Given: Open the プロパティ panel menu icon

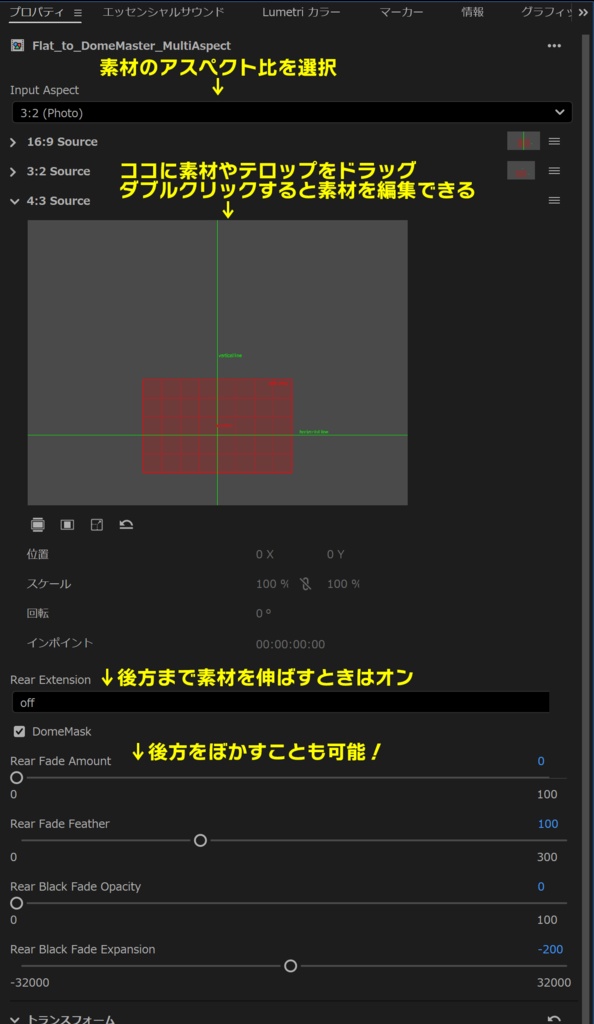Looking at the screenshot, I should (x=78, y=12).
